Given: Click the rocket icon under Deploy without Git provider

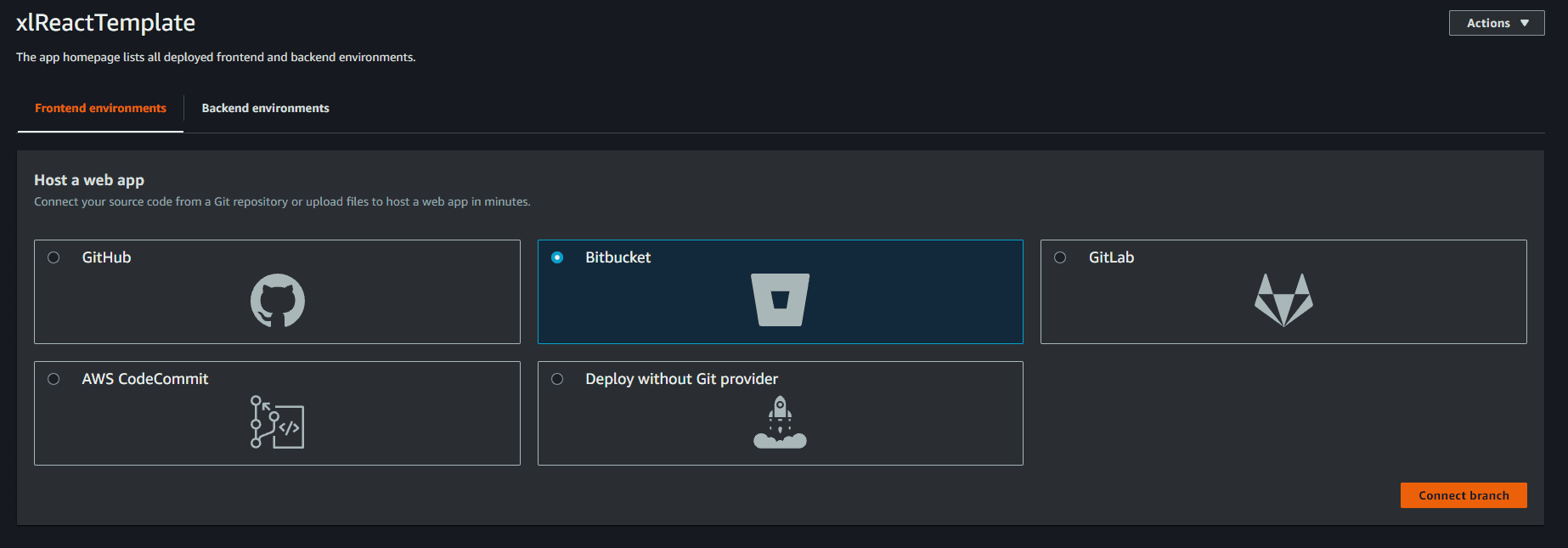Looking at the screenshot, I should (x=779, y=422).
